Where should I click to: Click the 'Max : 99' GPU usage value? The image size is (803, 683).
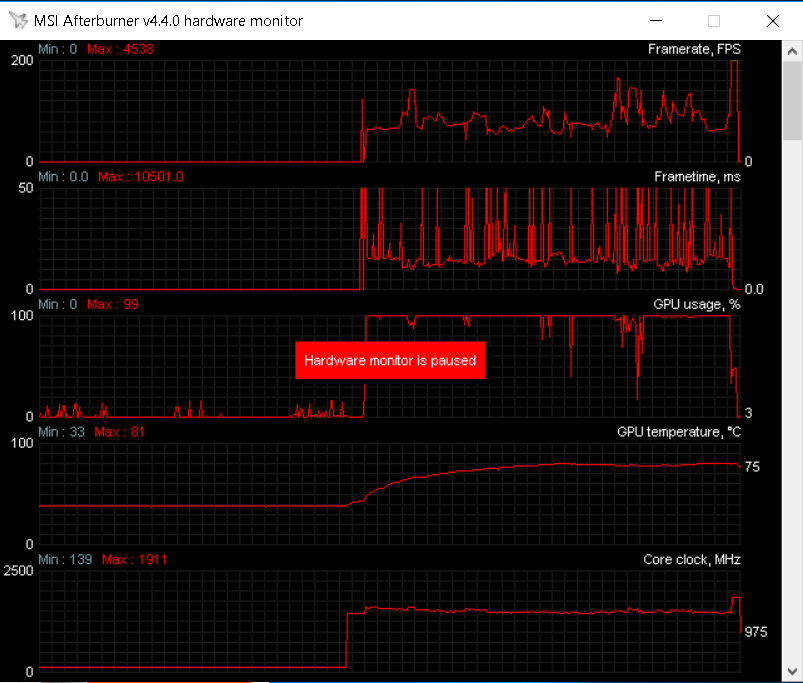point(112,304)
